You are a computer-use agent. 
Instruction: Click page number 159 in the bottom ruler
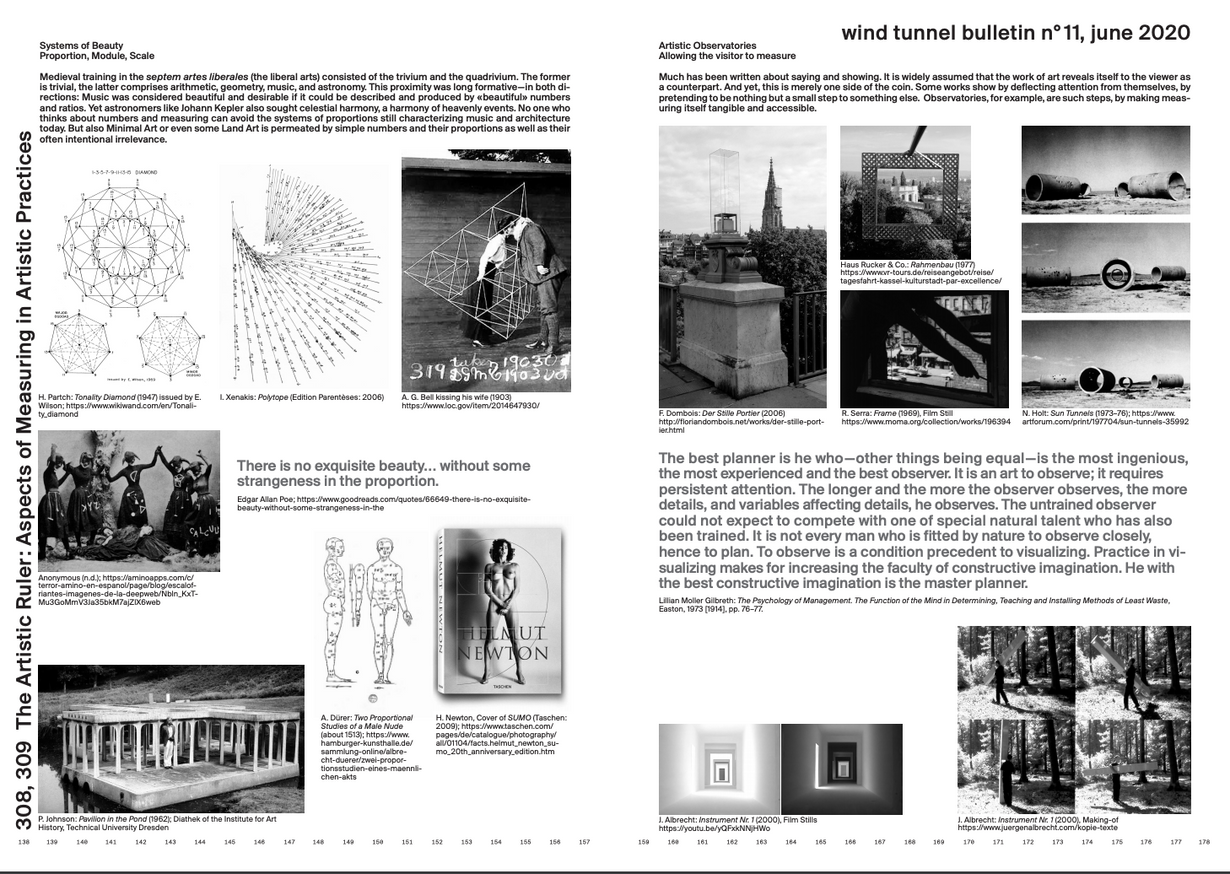pos(643,843)
